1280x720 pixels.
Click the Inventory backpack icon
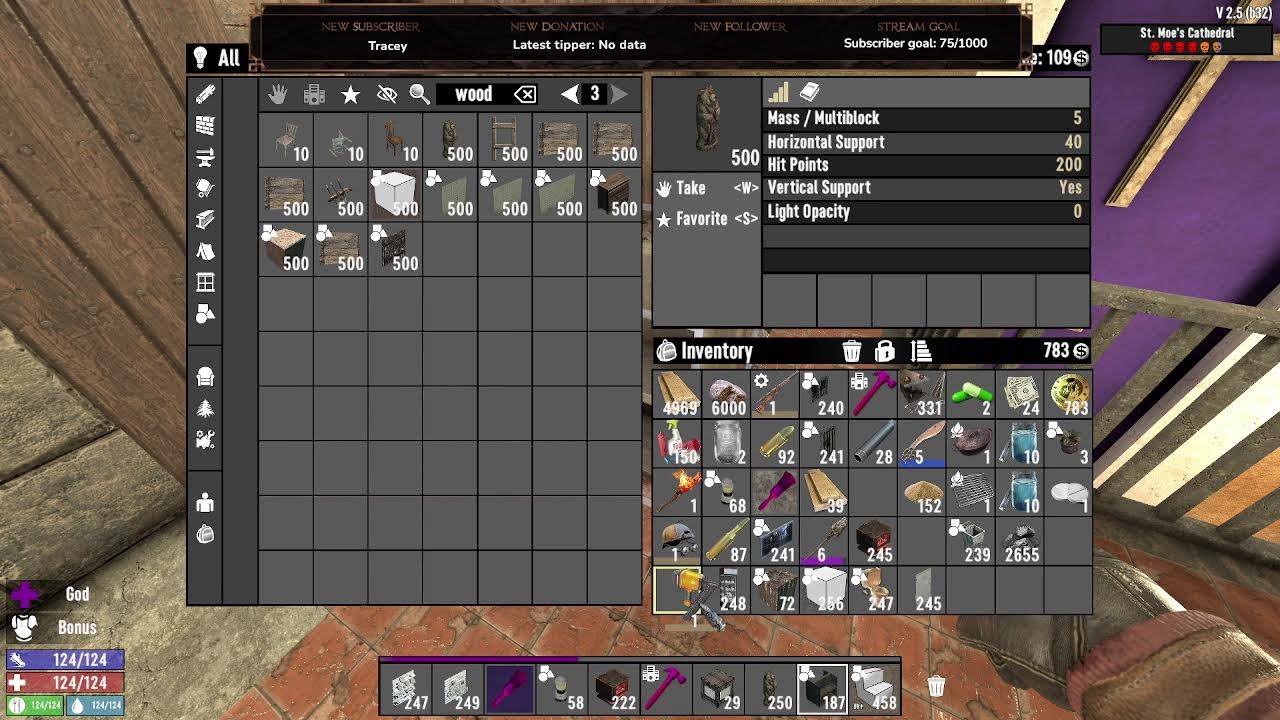pos(666,351)
